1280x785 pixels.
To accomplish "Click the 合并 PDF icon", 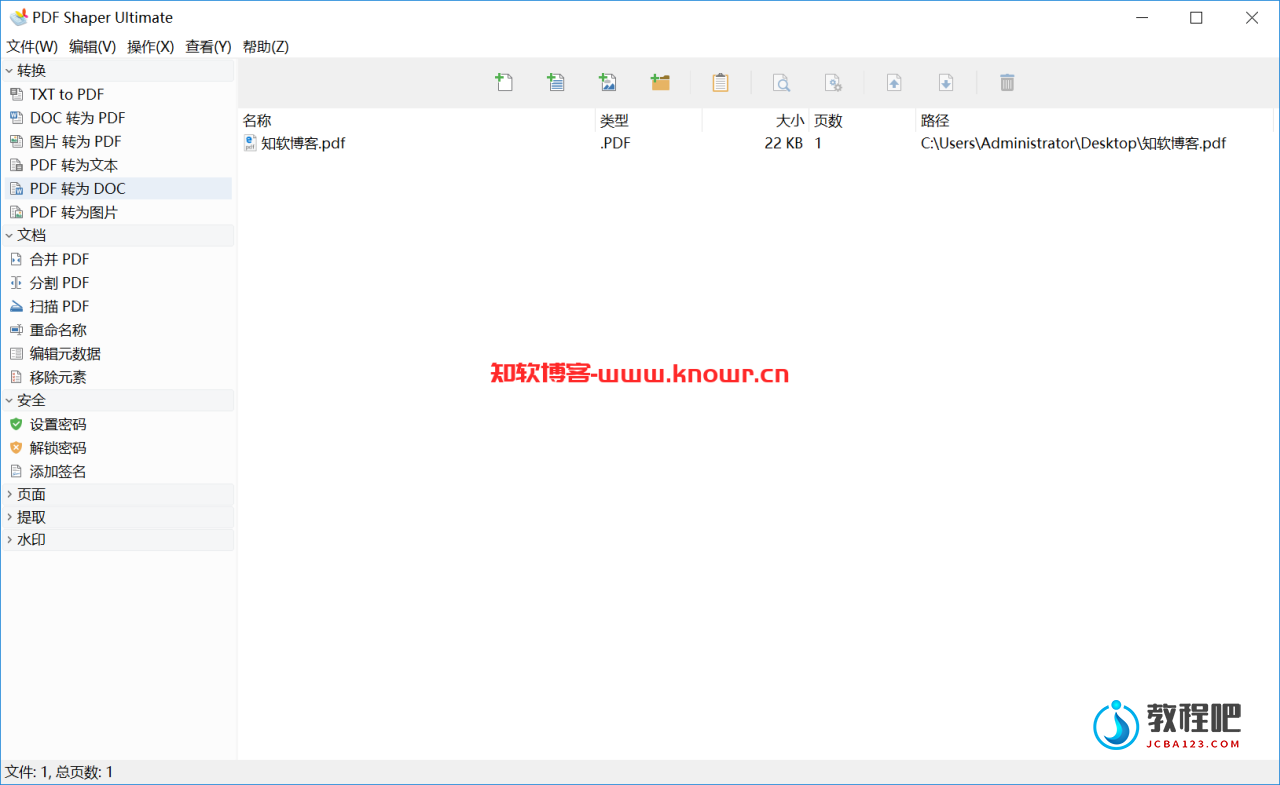I will click(x=16, y=259).
